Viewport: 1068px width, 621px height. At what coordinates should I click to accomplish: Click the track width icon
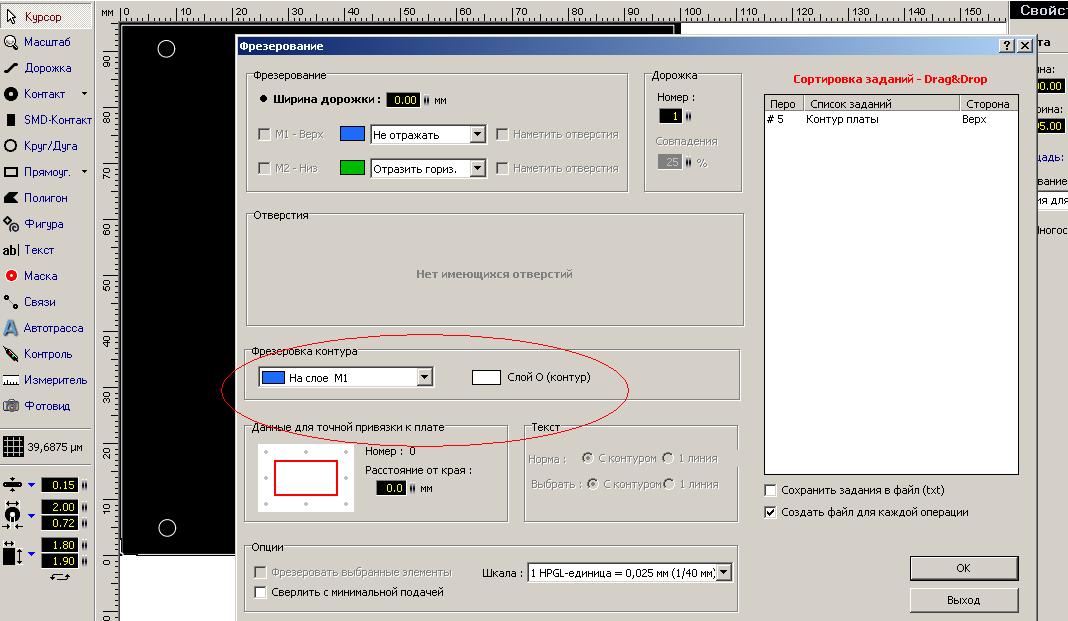[12, 485]
